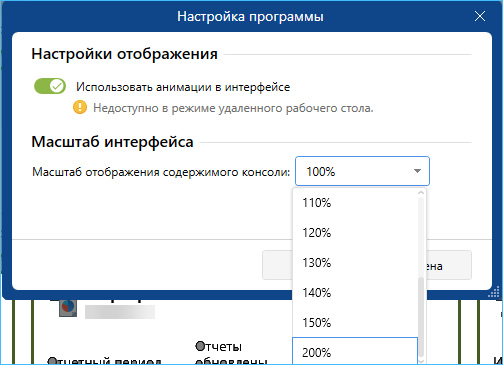This screenshot has width=503, height=365.
Task: Click the dropdown list scrollbar up arrow
Action: click(421, 193)
